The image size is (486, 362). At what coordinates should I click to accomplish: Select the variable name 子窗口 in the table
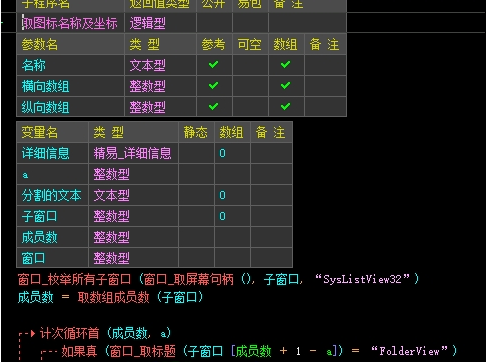pyautogui.click(x=40, y=216)
